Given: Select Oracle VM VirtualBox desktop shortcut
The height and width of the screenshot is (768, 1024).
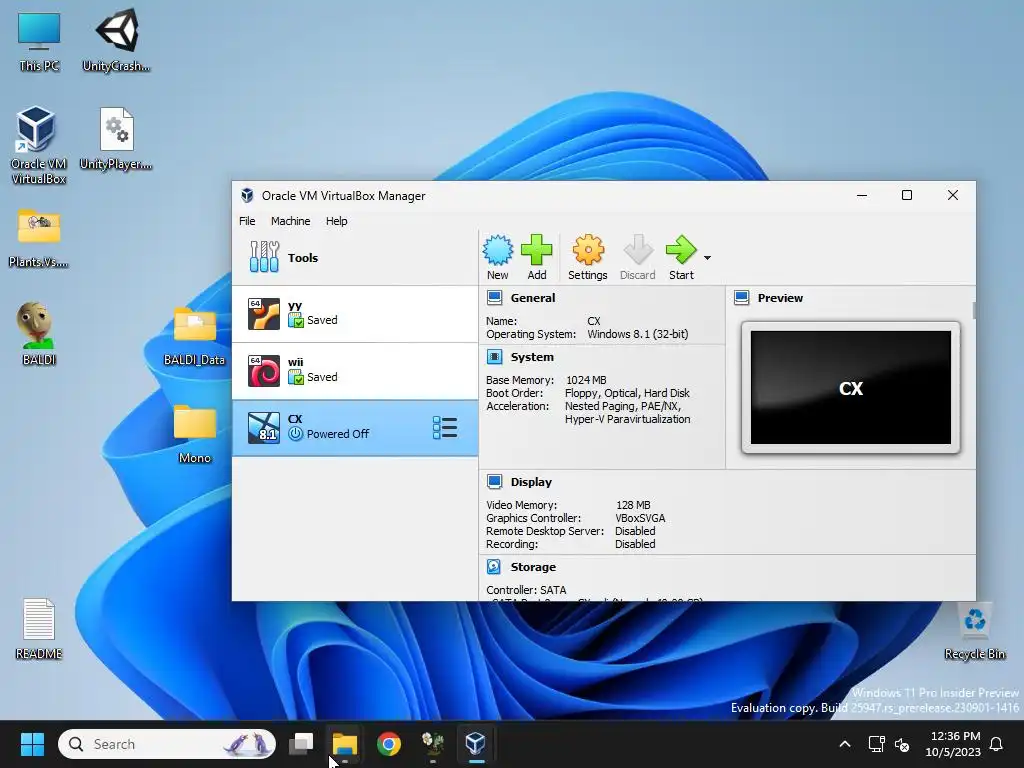Looking at the screenshot, I should click(38, 145).
